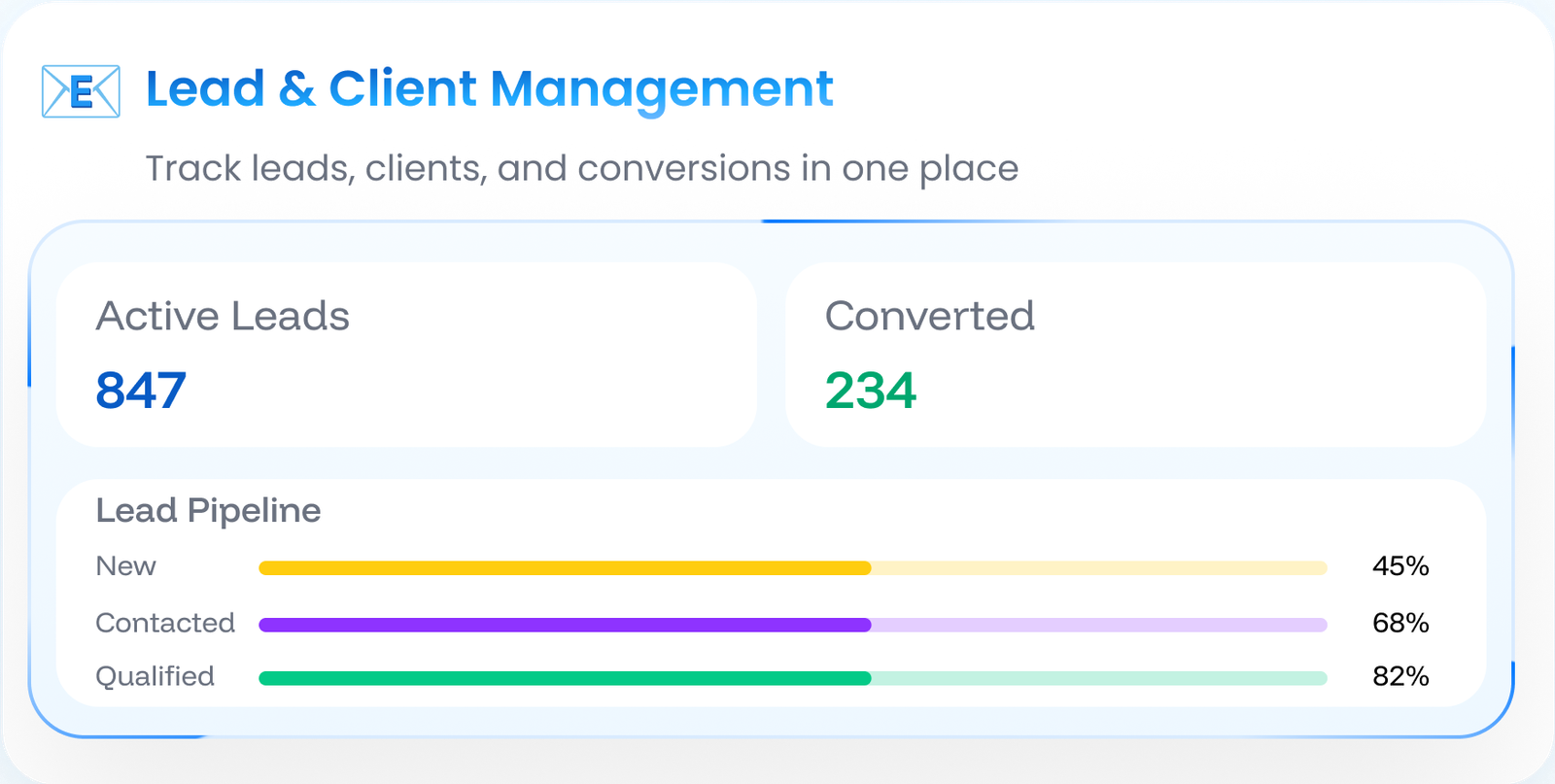Click the unfilled lavender part of Contacted bar
This screenshot has height=784, width=1555.
coord(1098,625)
